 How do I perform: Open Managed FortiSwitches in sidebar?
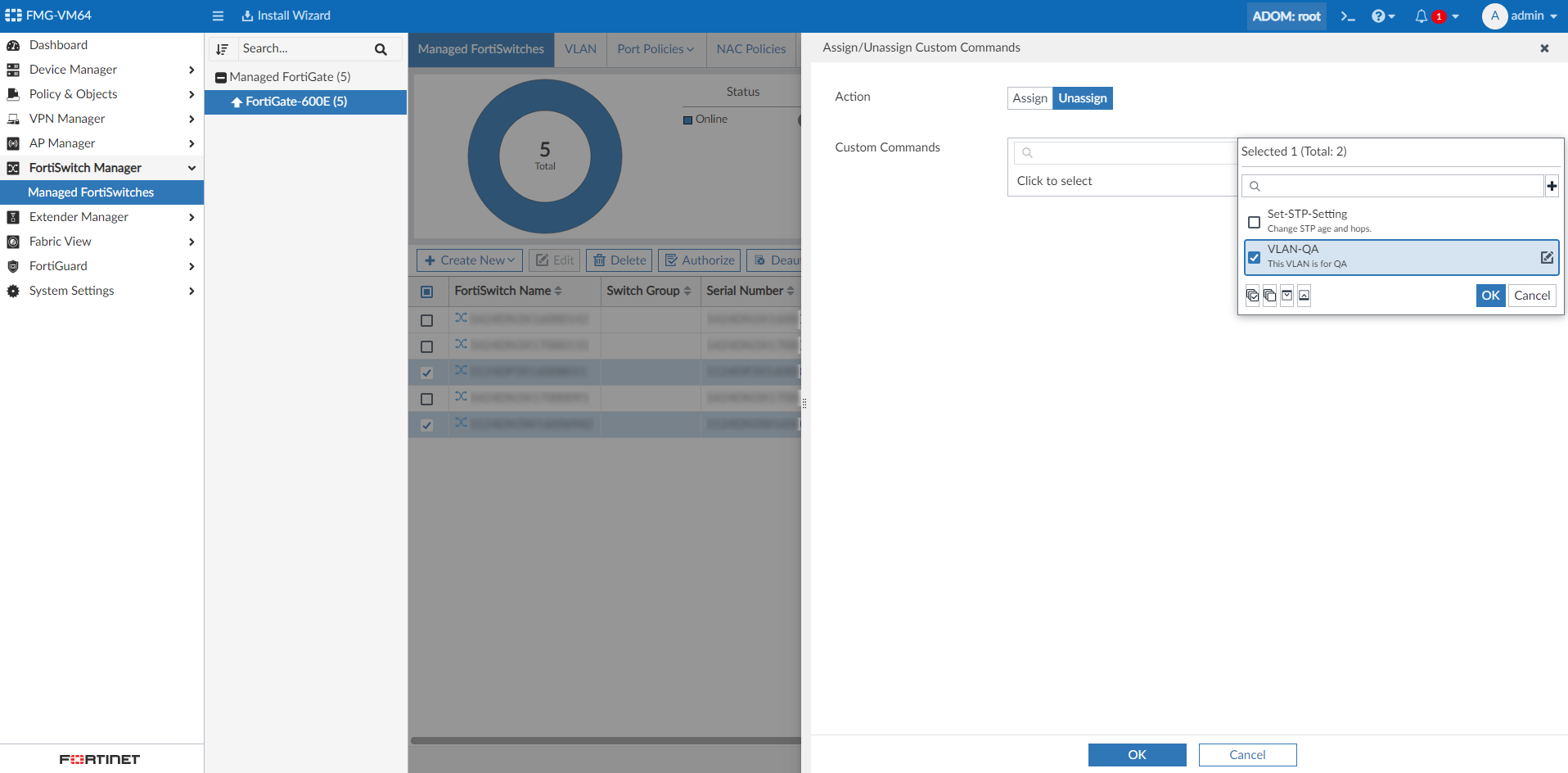pyautogui.click(x=101, y=192)
